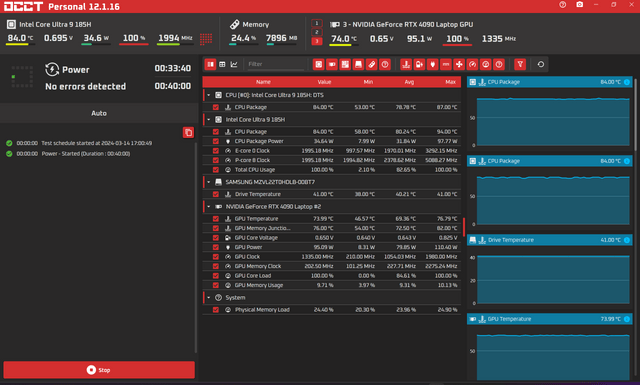Uncheck the CPU Package Power sensor
This screenshot has width=640, height=385.
216,141
